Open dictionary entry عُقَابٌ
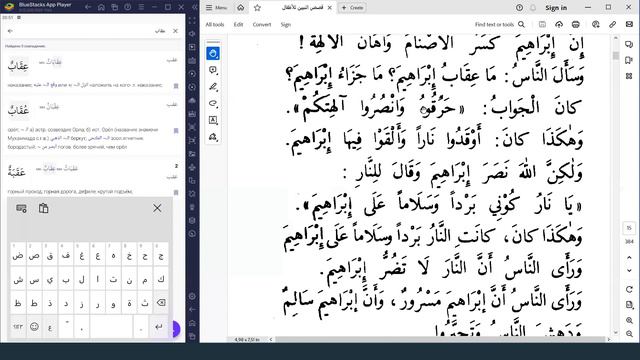Screen dimensions: 640x360 click(x=18, y=110)
